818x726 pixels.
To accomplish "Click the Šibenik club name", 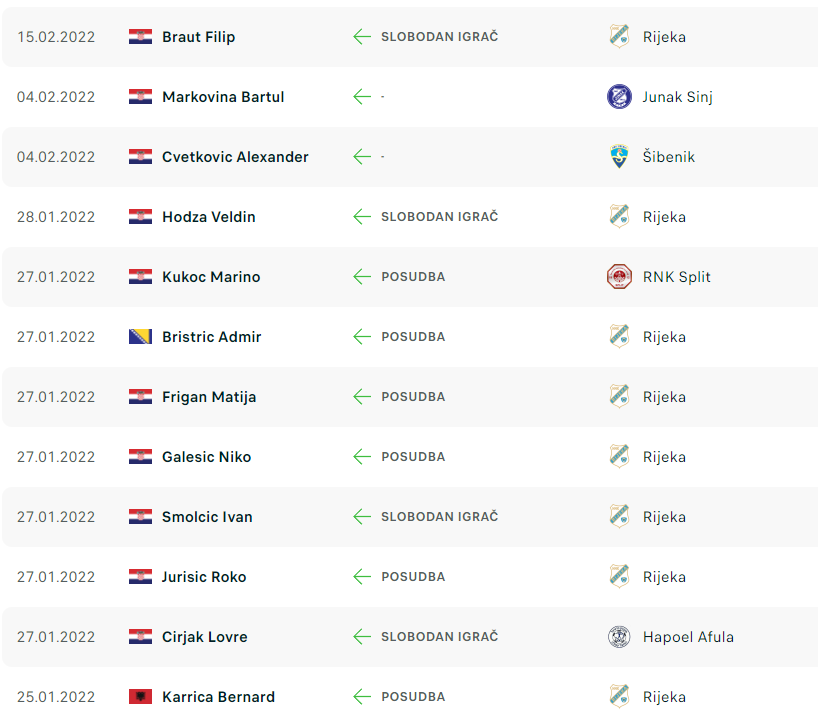I will click(x=668, y=157).
